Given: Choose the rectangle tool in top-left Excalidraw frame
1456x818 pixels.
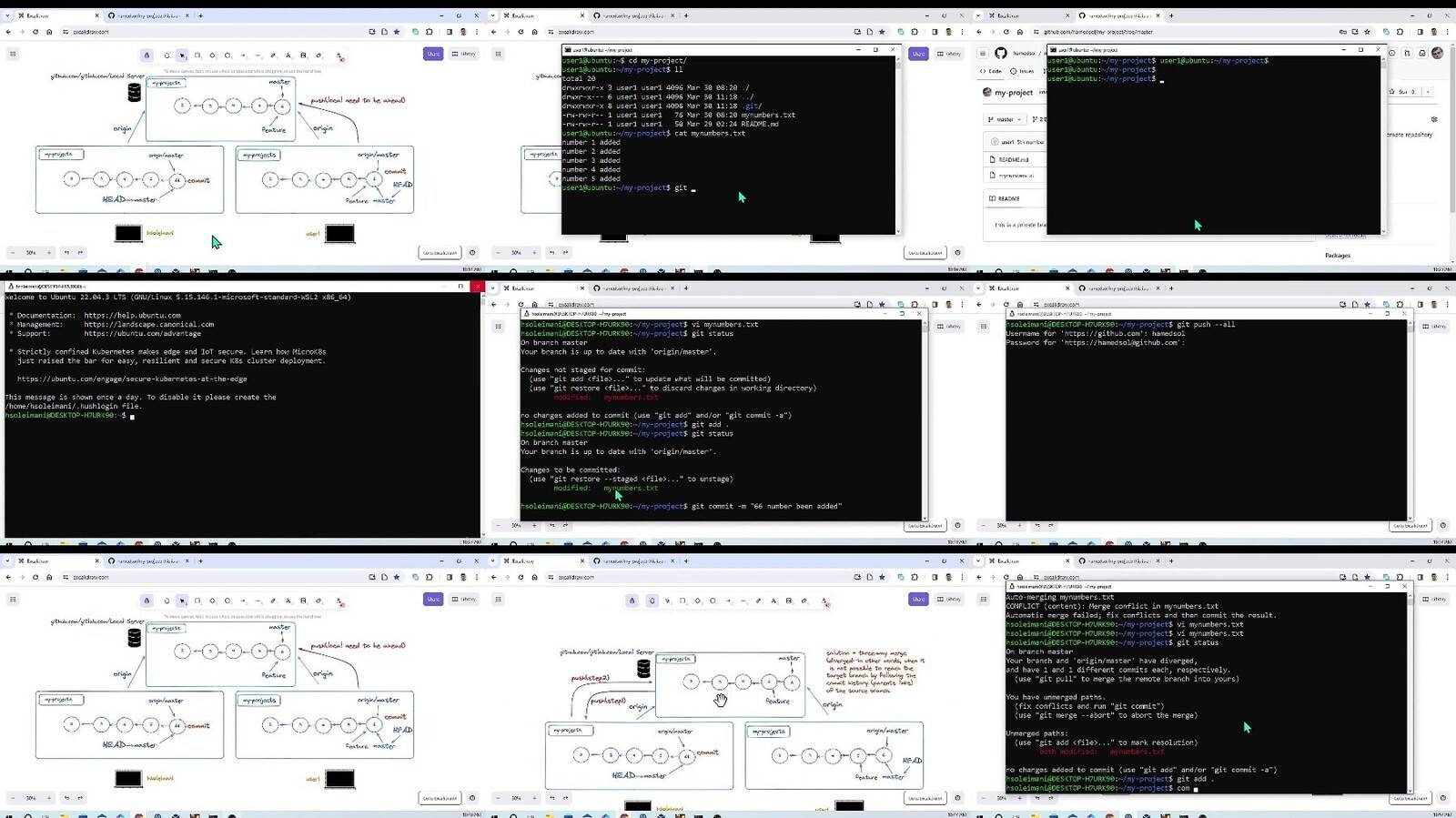Looking at the screenshot, I should [x=197, y=56].
